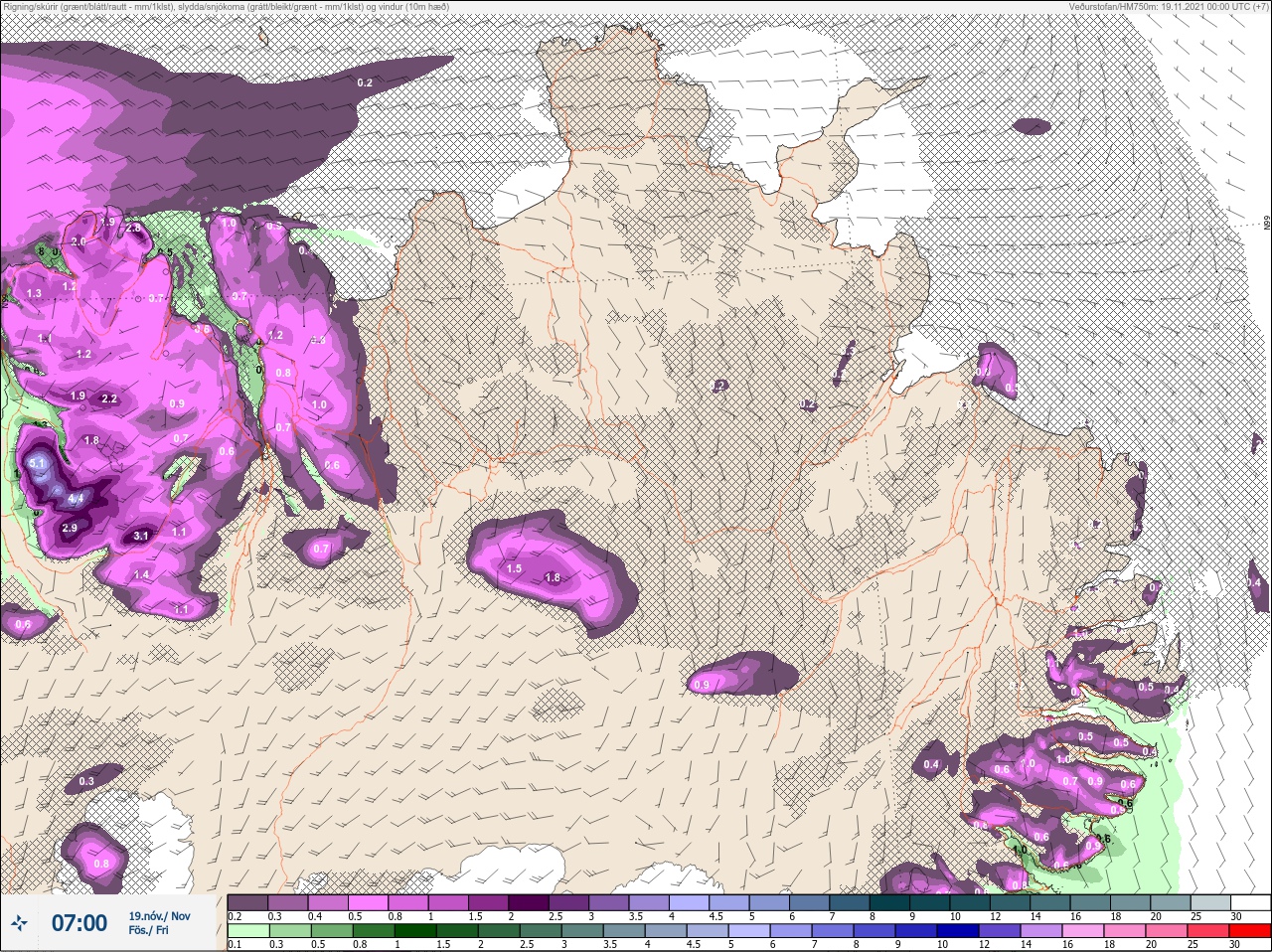Select the bright red 30 rain legend swatch
Viewport: 1272px width, 952px height.
click(x=1249, y=931)
